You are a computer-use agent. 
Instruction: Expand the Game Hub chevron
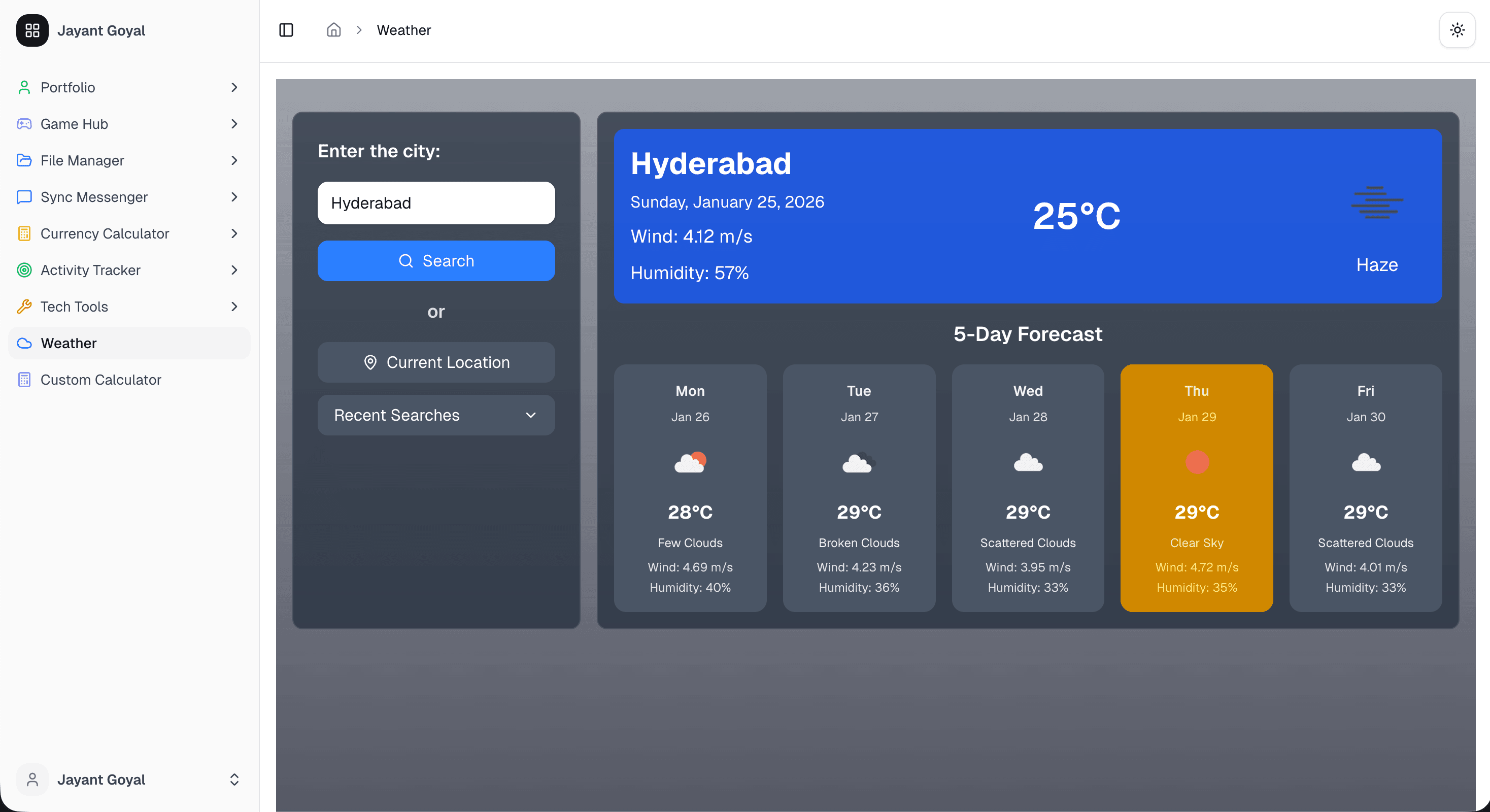click(234, 124)
